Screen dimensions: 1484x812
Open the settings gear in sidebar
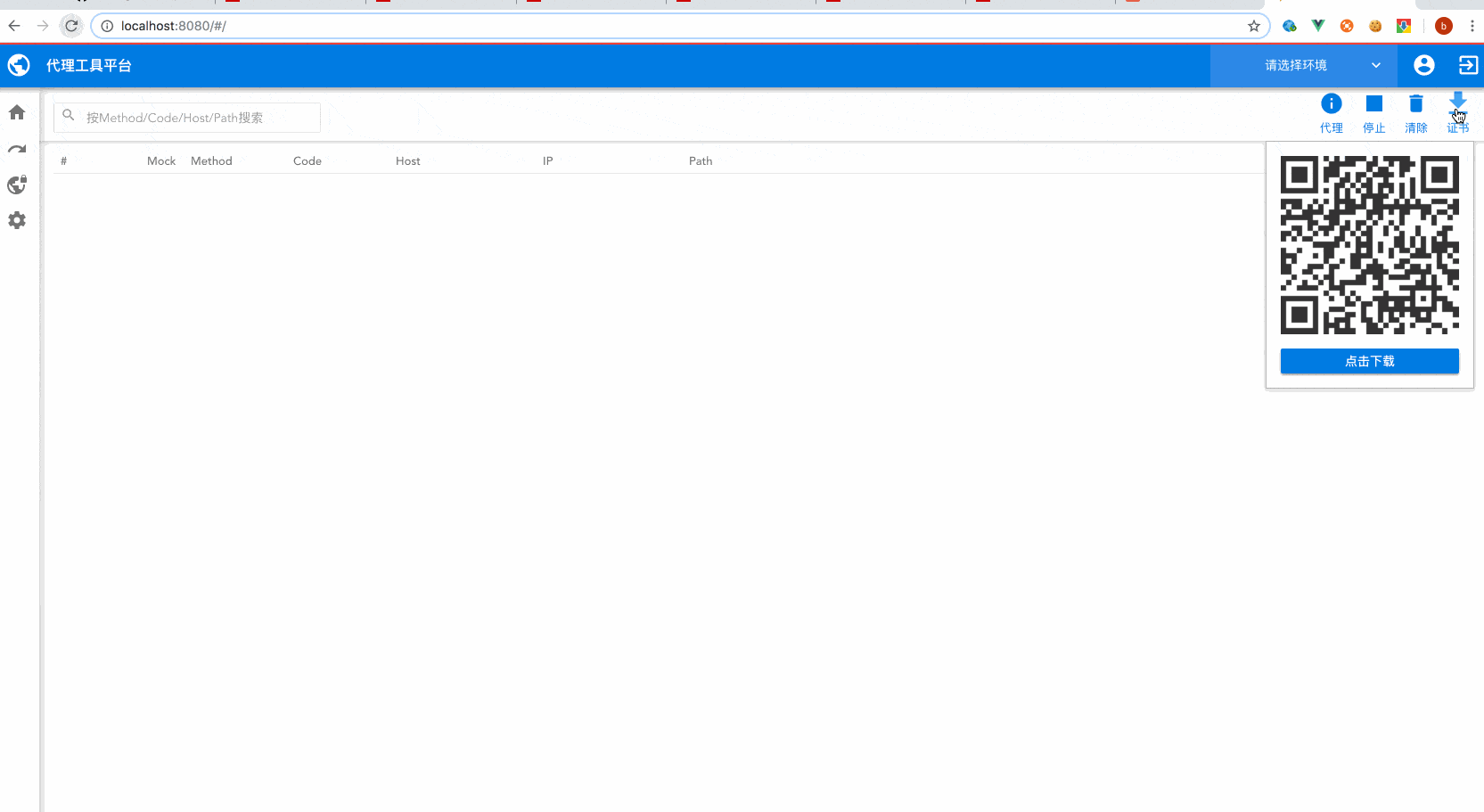click(17, 220)
